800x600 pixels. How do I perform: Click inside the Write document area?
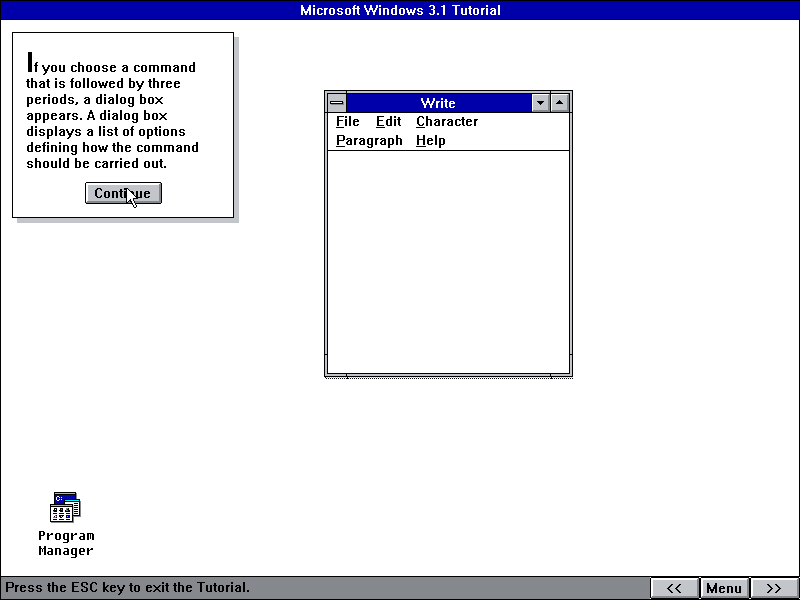click(448, 262)
